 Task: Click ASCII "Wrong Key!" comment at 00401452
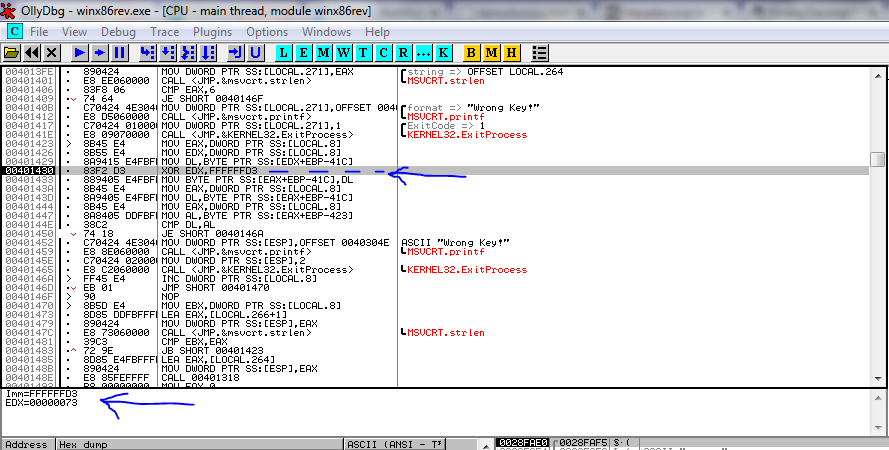[455, 243]
